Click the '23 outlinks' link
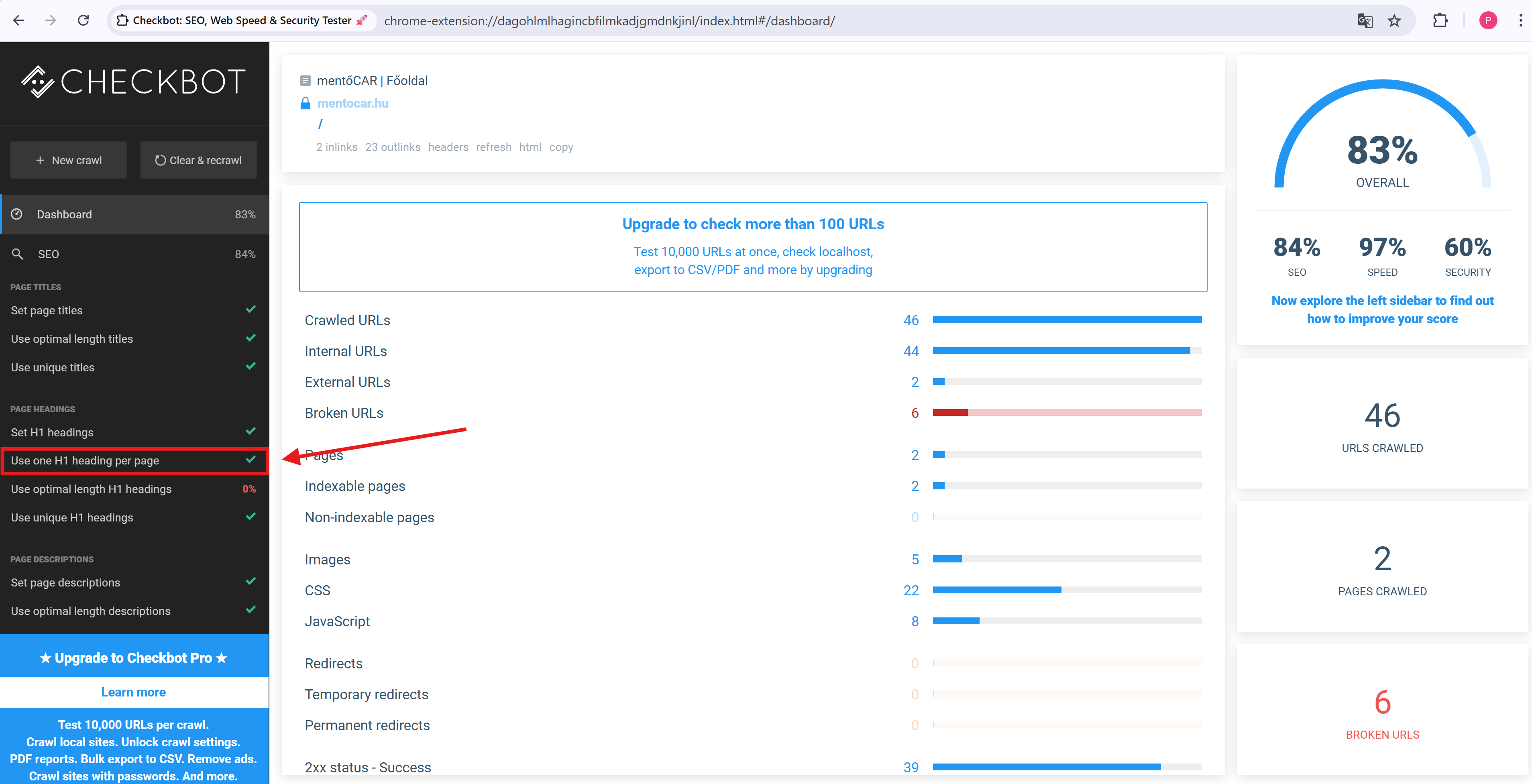This screenshot has height=784, width=1532. coord(393,147)
